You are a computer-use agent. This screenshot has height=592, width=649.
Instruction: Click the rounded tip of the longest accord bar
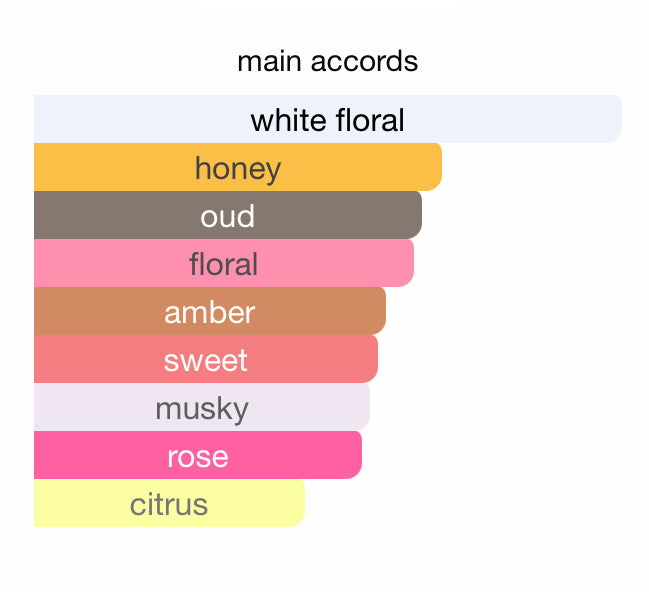coord(612,119)
